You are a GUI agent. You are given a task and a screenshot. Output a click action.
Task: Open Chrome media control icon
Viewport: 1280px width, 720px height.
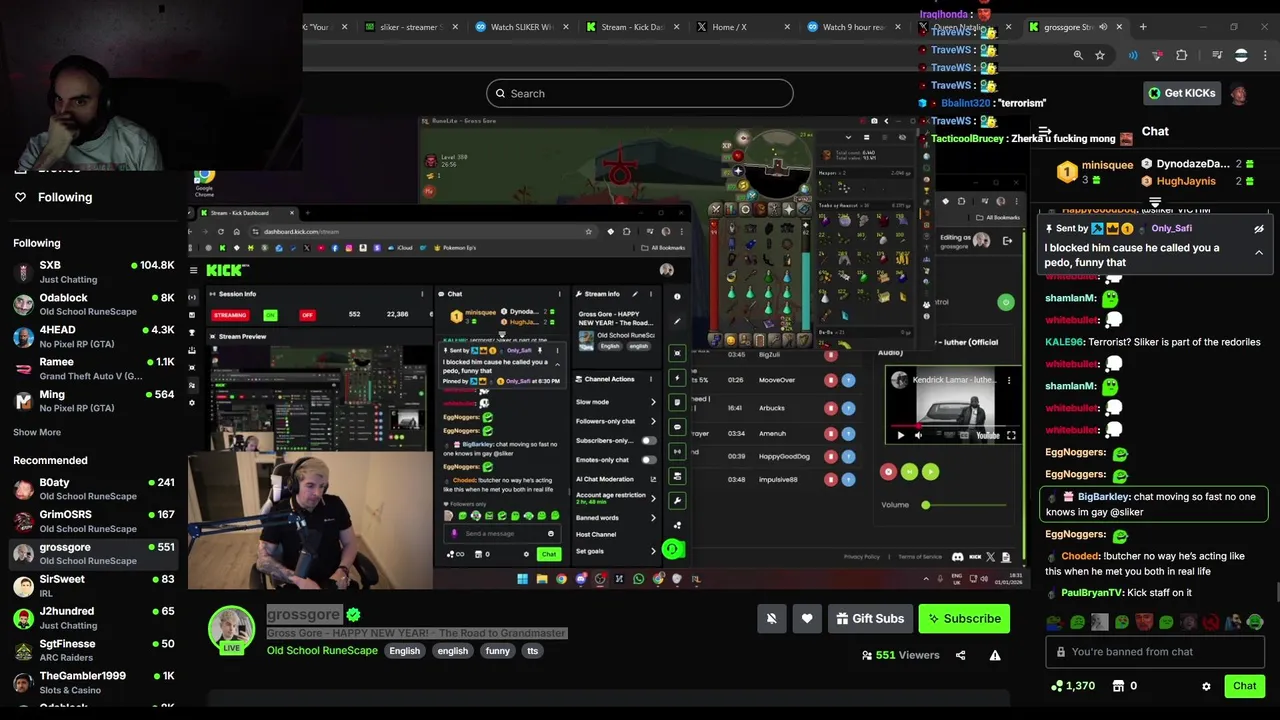click(1217, 55)
